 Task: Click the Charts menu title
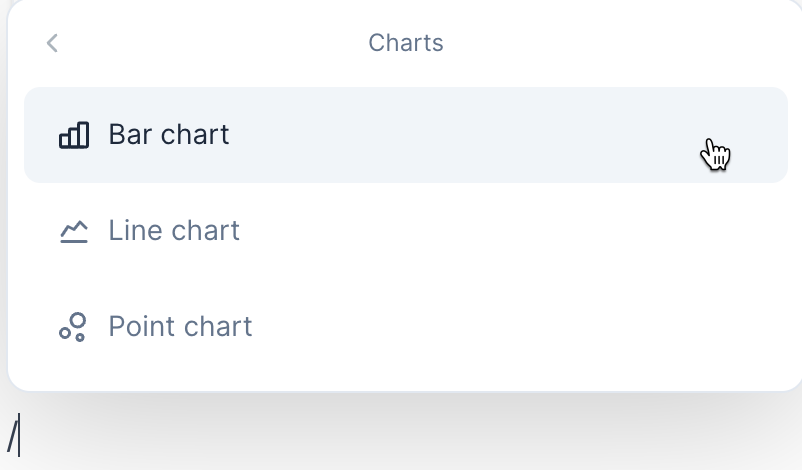coord(406,43)
